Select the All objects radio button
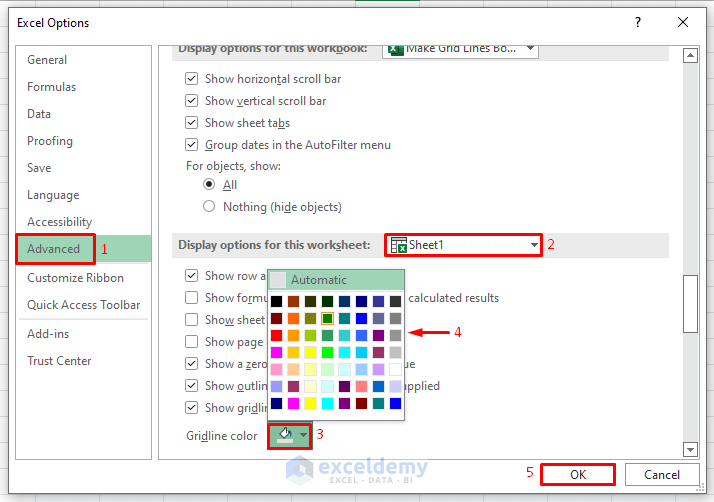Screen dimensions: 714x502 pos(209,184)
